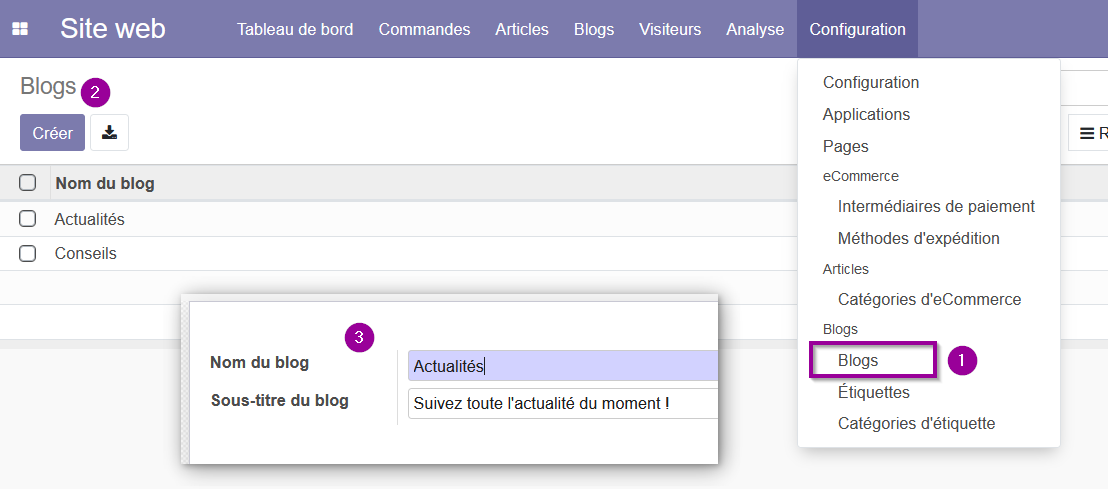Open the Actualités blog record
Screen dimensions: 1108x489
[90, 219]
